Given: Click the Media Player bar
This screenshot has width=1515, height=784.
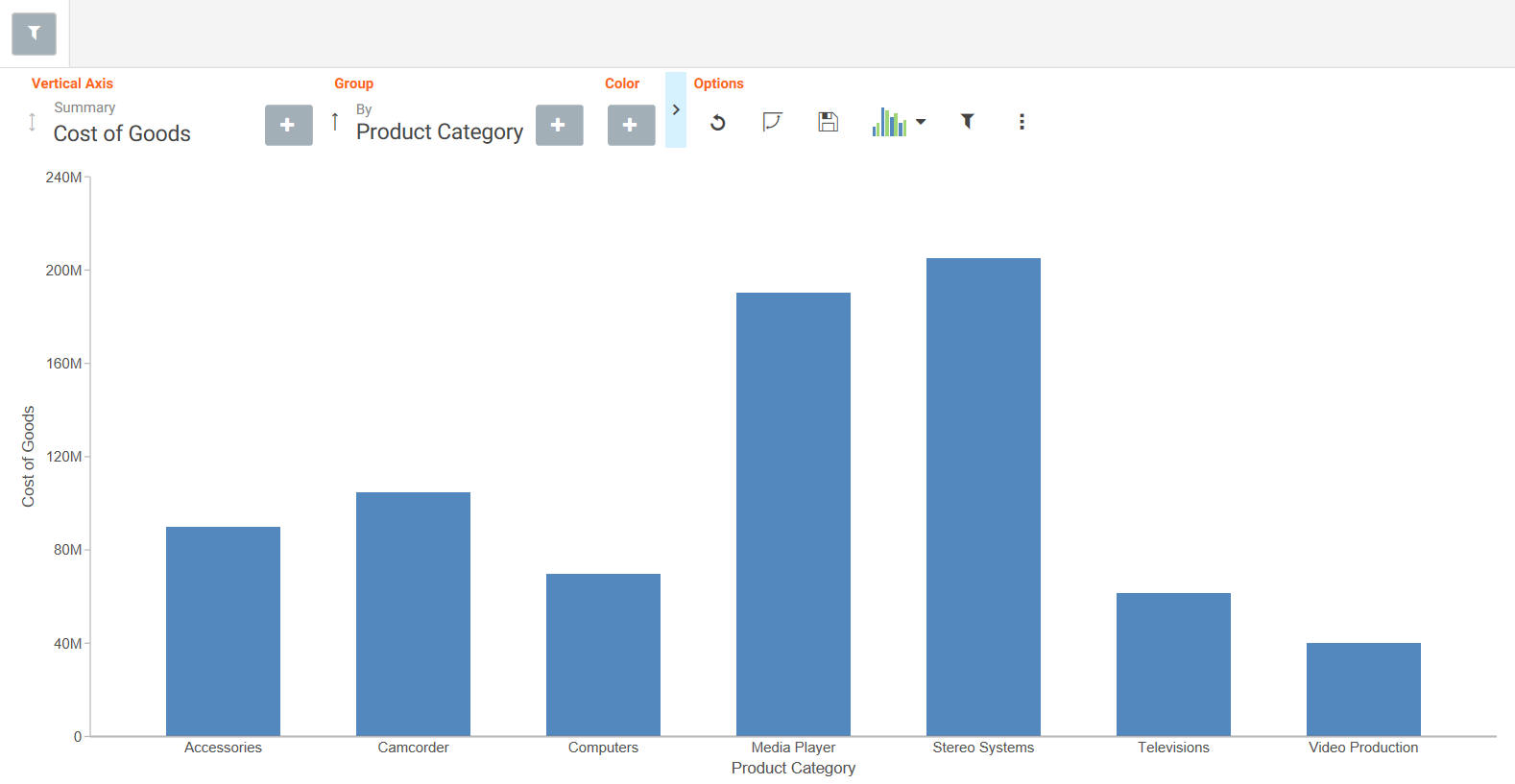Looking at the screenshot, I should pos(793,514).
